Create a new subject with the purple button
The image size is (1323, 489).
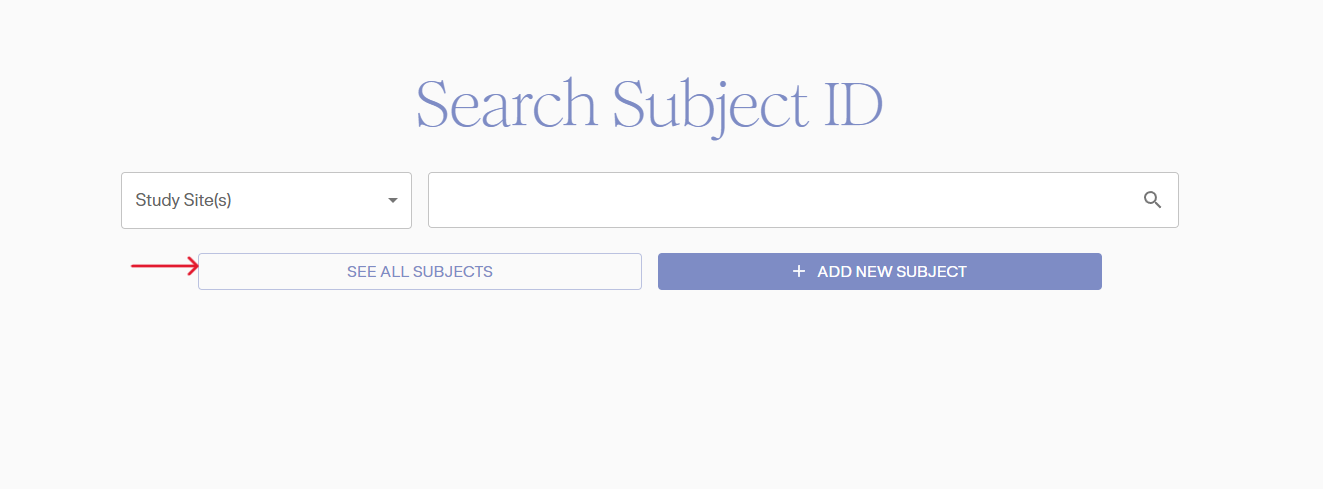point(879,271)
